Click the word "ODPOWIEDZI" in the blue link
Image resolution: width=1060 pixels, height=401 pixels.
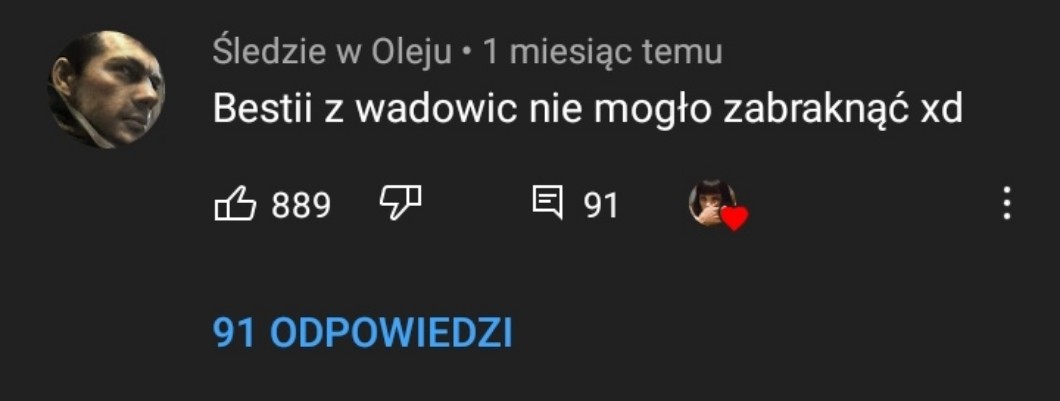click(x=391, y=333)
